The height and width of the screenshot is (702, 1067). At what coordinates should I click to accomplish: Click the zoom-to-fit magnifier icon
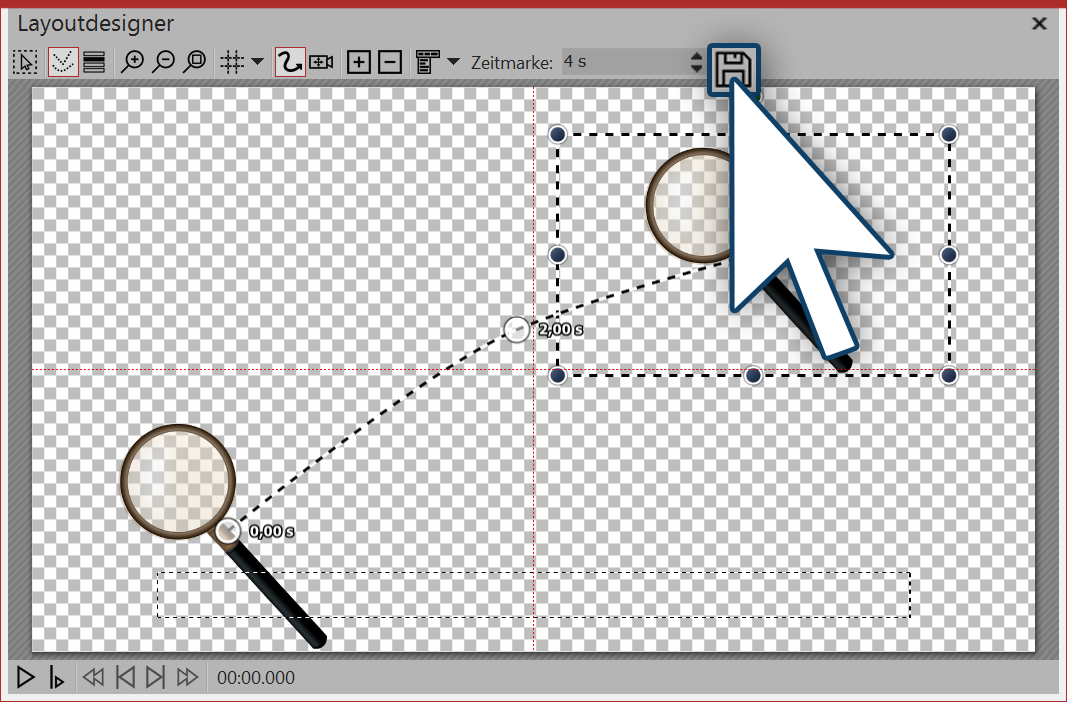(195, 62)
